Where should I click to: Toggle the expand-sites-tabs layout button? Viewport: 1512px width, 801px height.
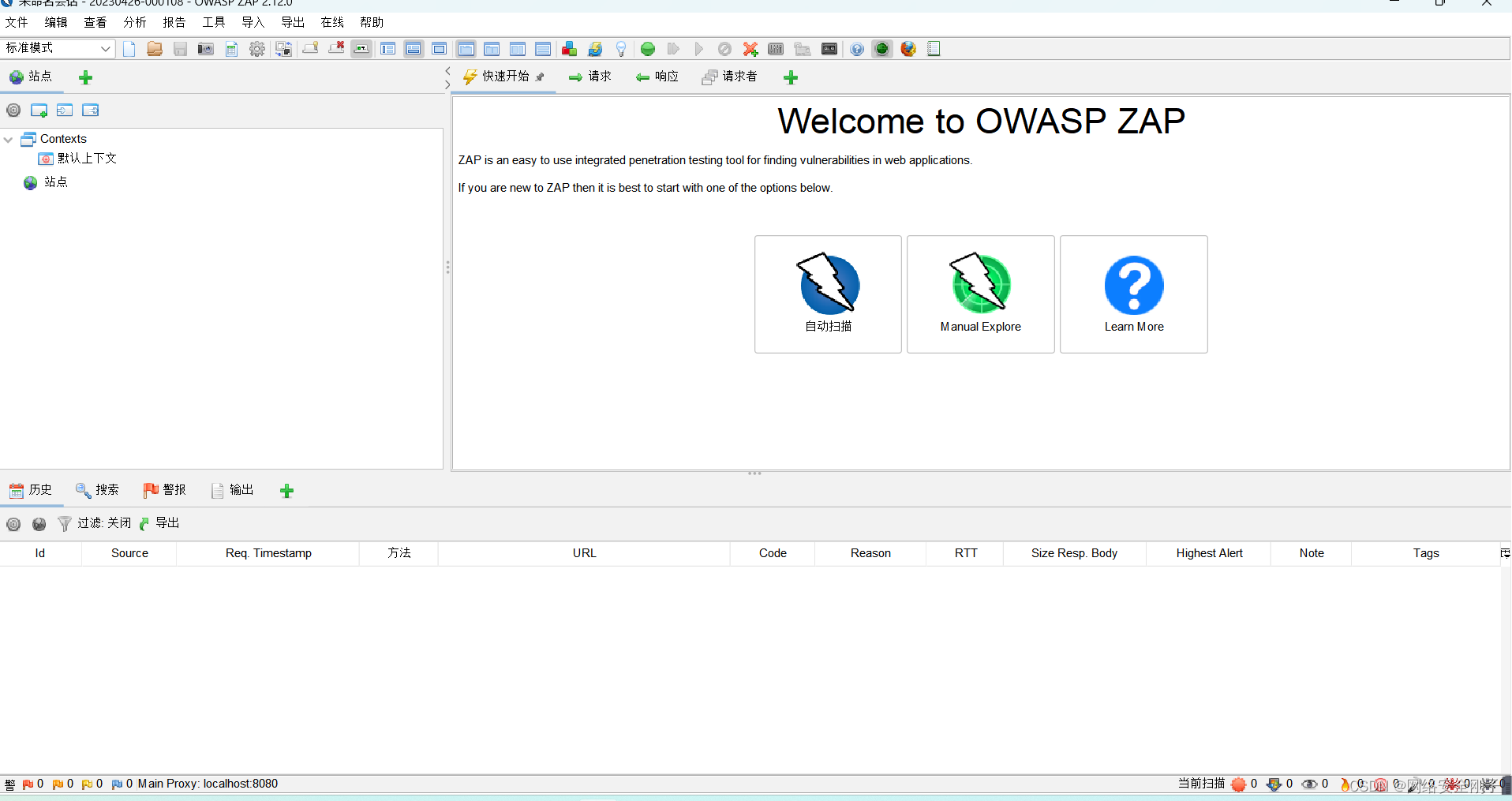click(x=388, y=49)
